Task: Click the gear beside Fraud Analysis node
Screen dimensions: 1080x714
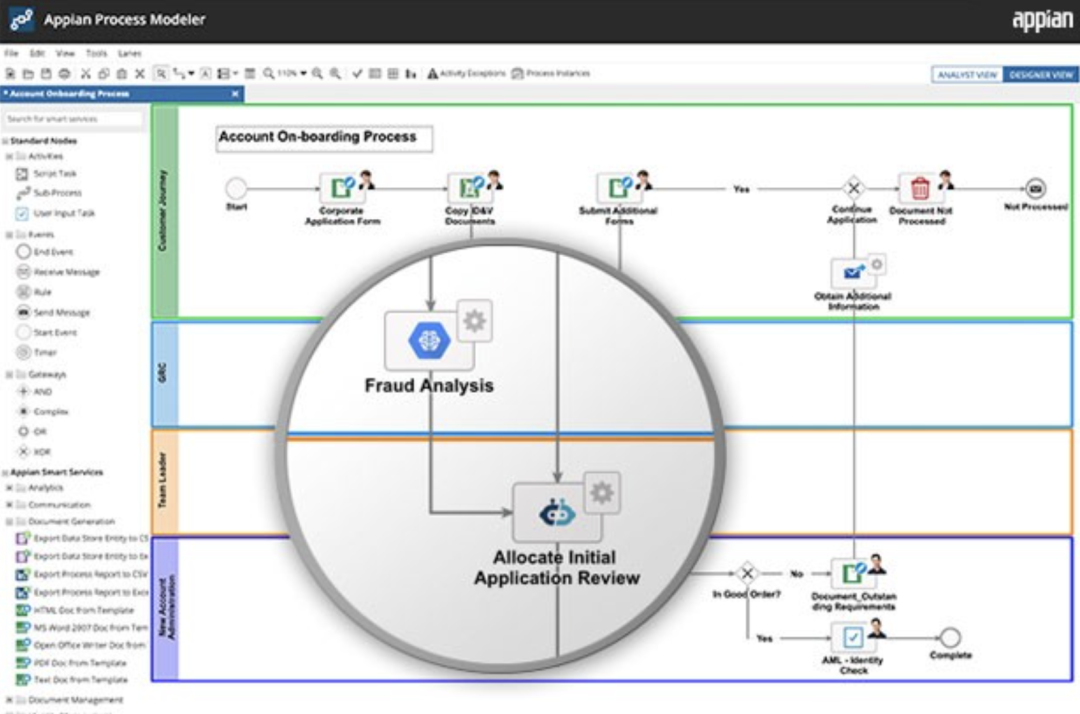Action: click(475, 321)
